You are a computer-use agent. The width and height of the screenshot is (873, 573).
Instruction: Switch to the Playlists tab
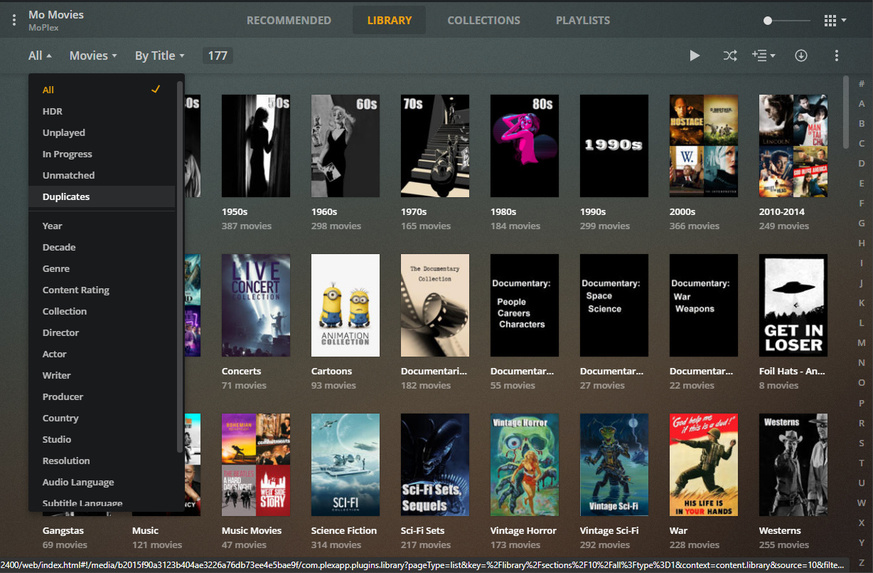tap(582, 21)
